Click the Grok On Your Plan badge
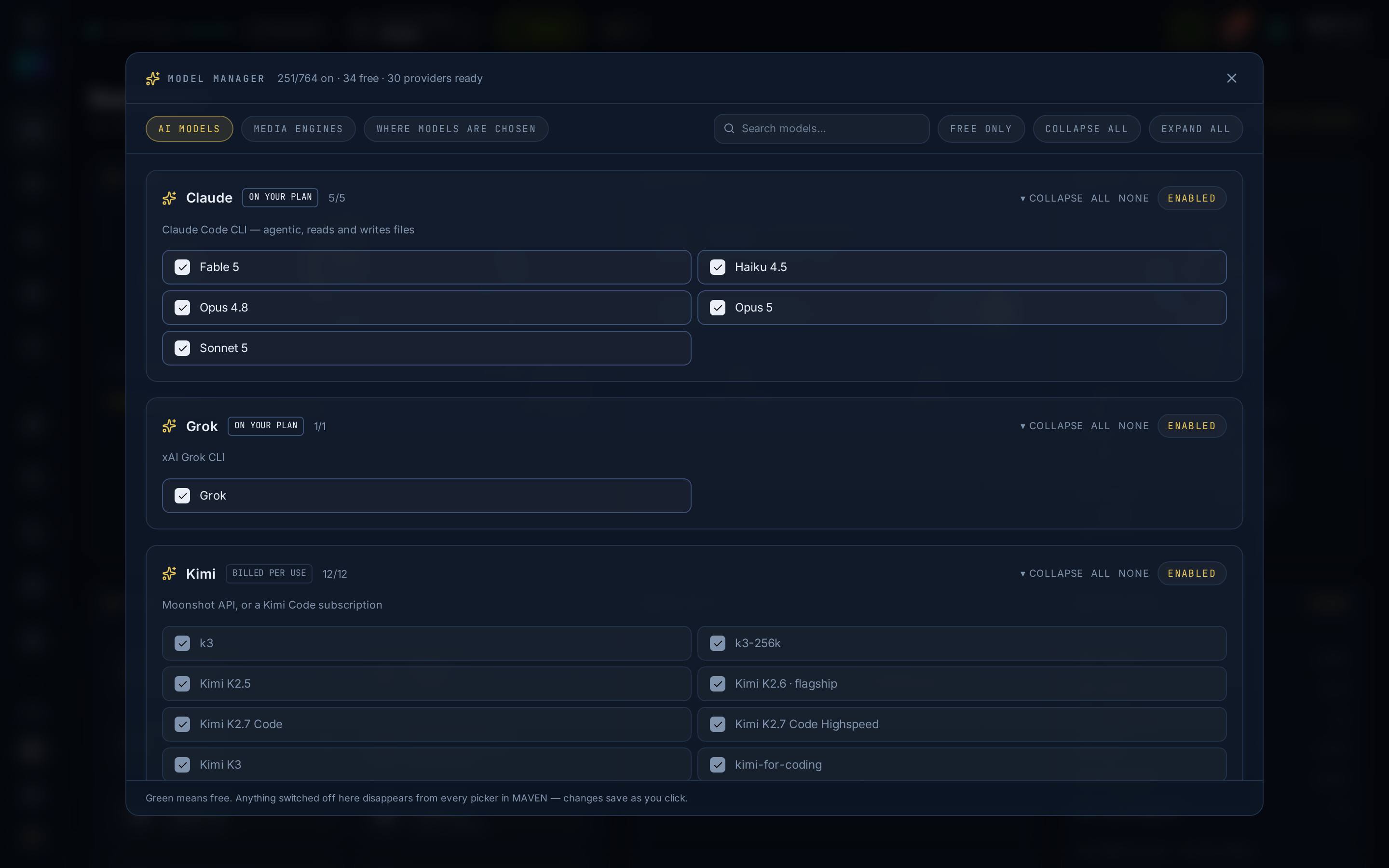 point(266,426)
